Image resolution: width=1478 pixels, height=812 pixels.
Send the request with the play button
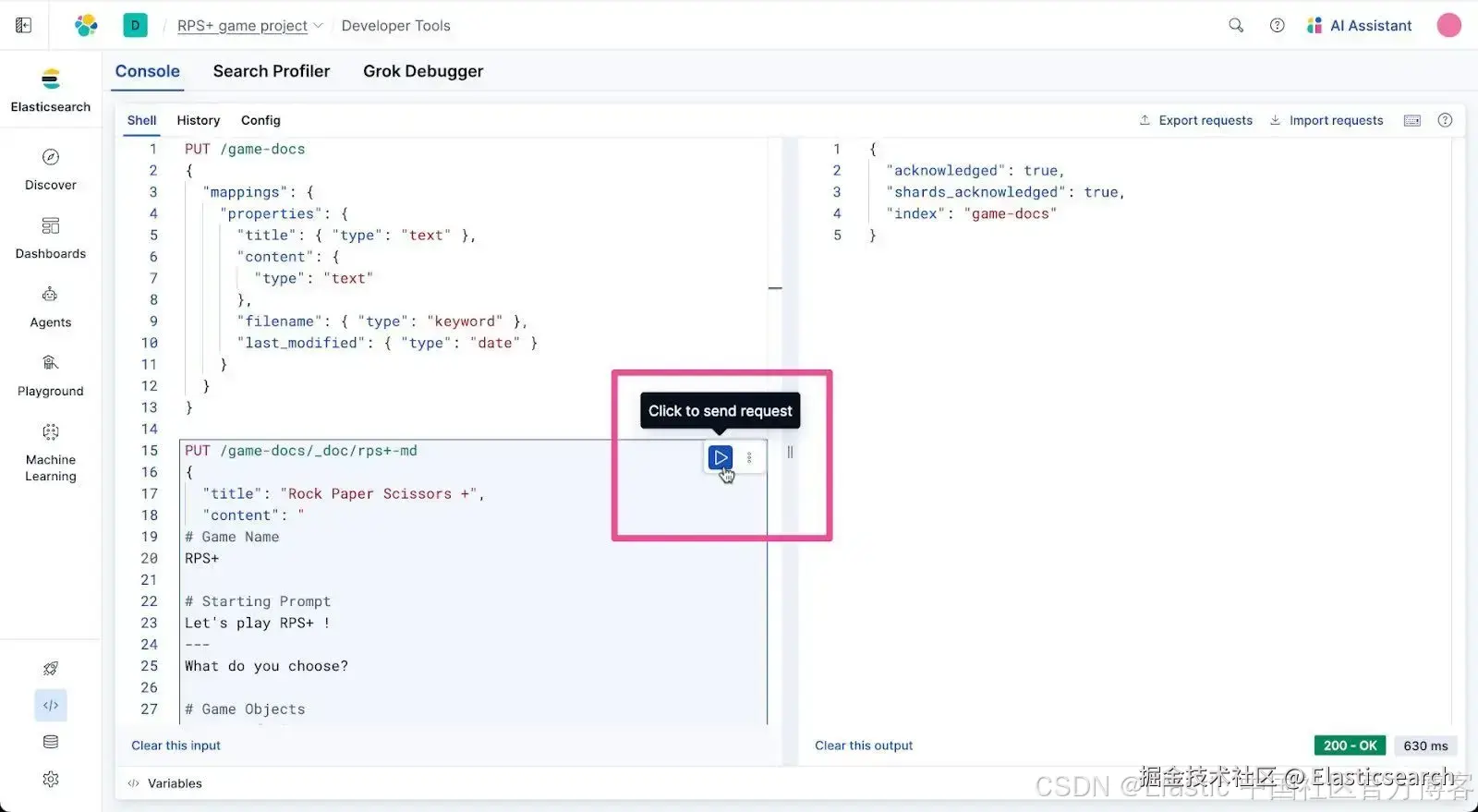click(x=721, y=457)
